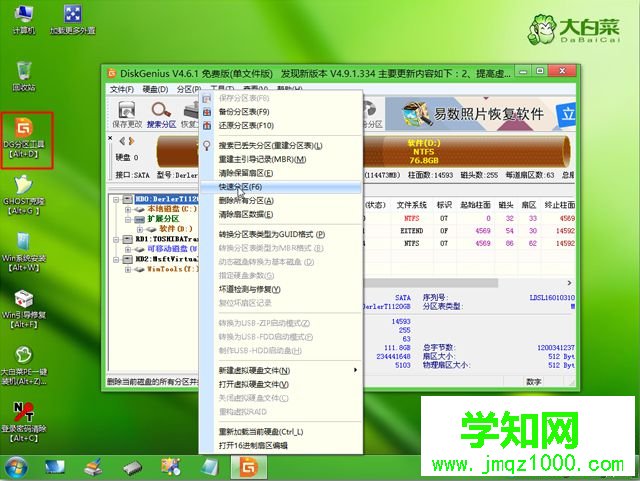The height and width of the screenshot is (481, 640).
Task: Open the Windows Start button
Action: click(x=16, y=468)
